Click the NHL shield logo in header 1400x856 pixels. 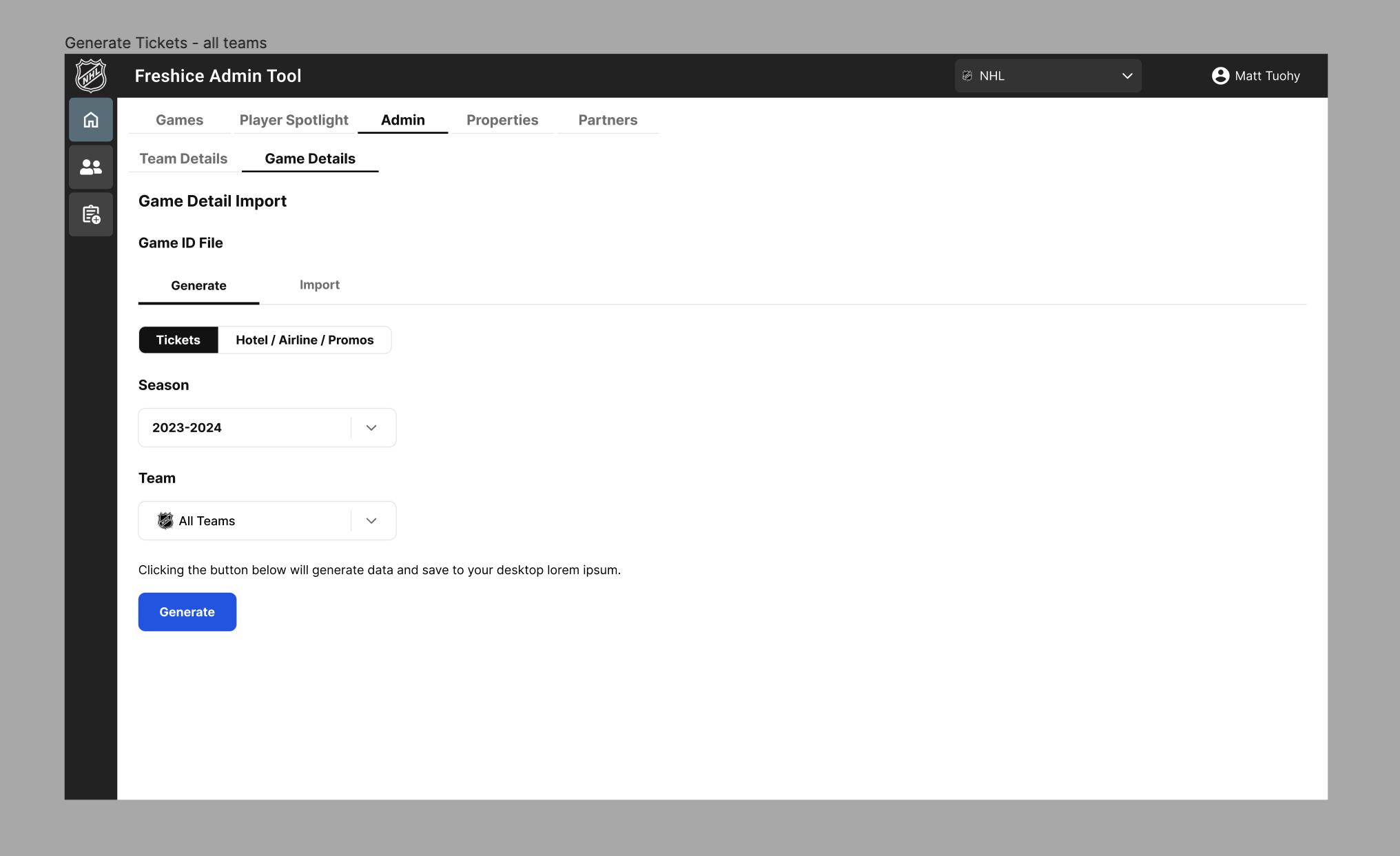point(90,76)
